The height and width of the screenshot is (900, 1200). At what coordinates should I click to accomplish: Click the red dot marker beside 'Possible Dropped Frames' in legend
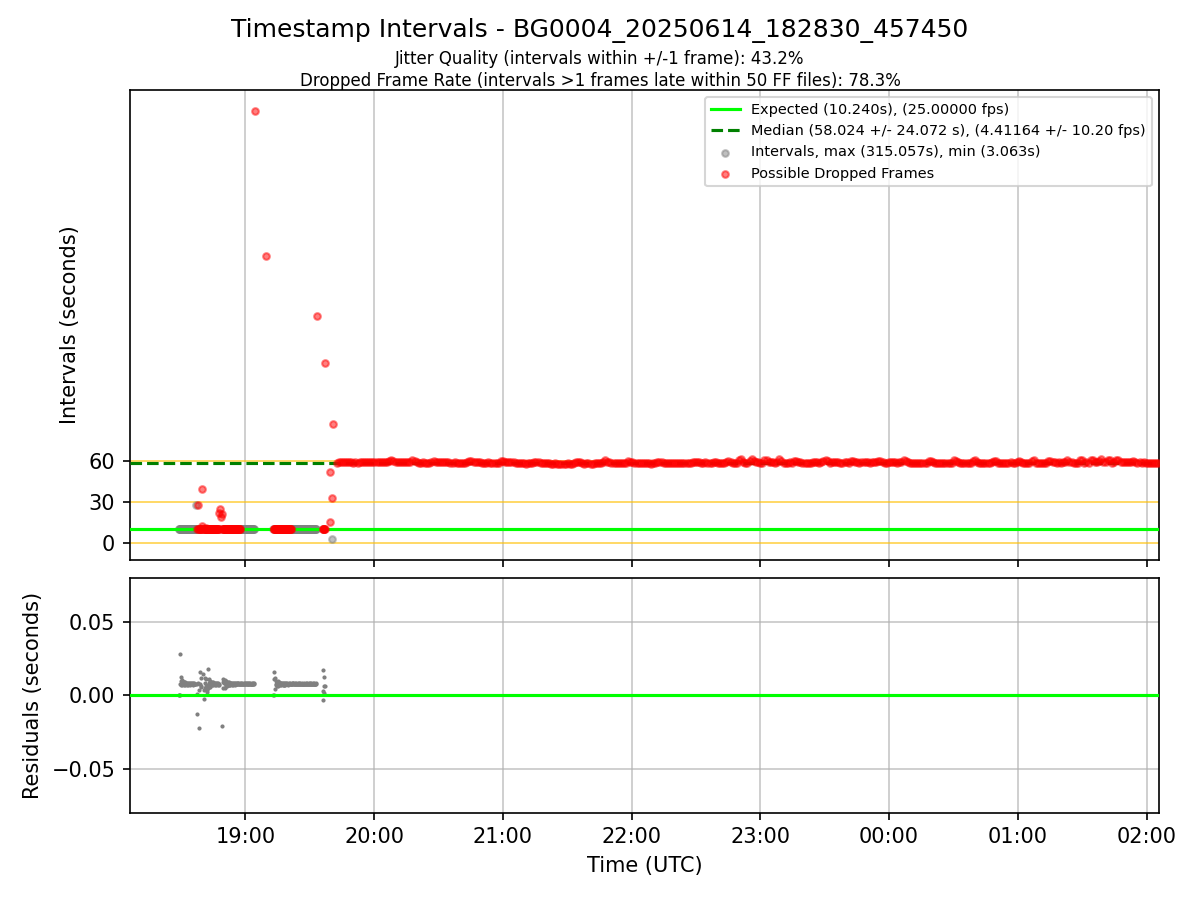tap(726, 174)
